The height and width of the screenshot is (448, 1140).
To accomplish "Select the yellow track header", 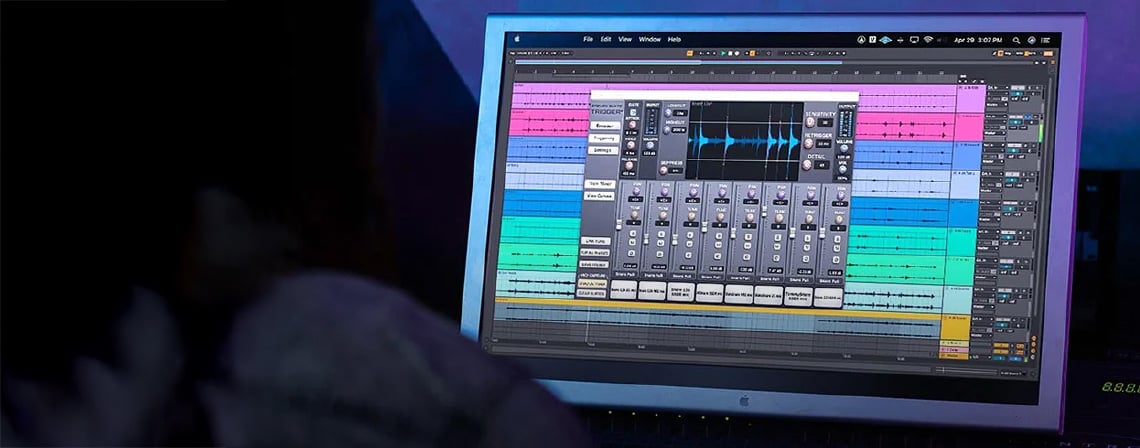I will click(955, 327).
